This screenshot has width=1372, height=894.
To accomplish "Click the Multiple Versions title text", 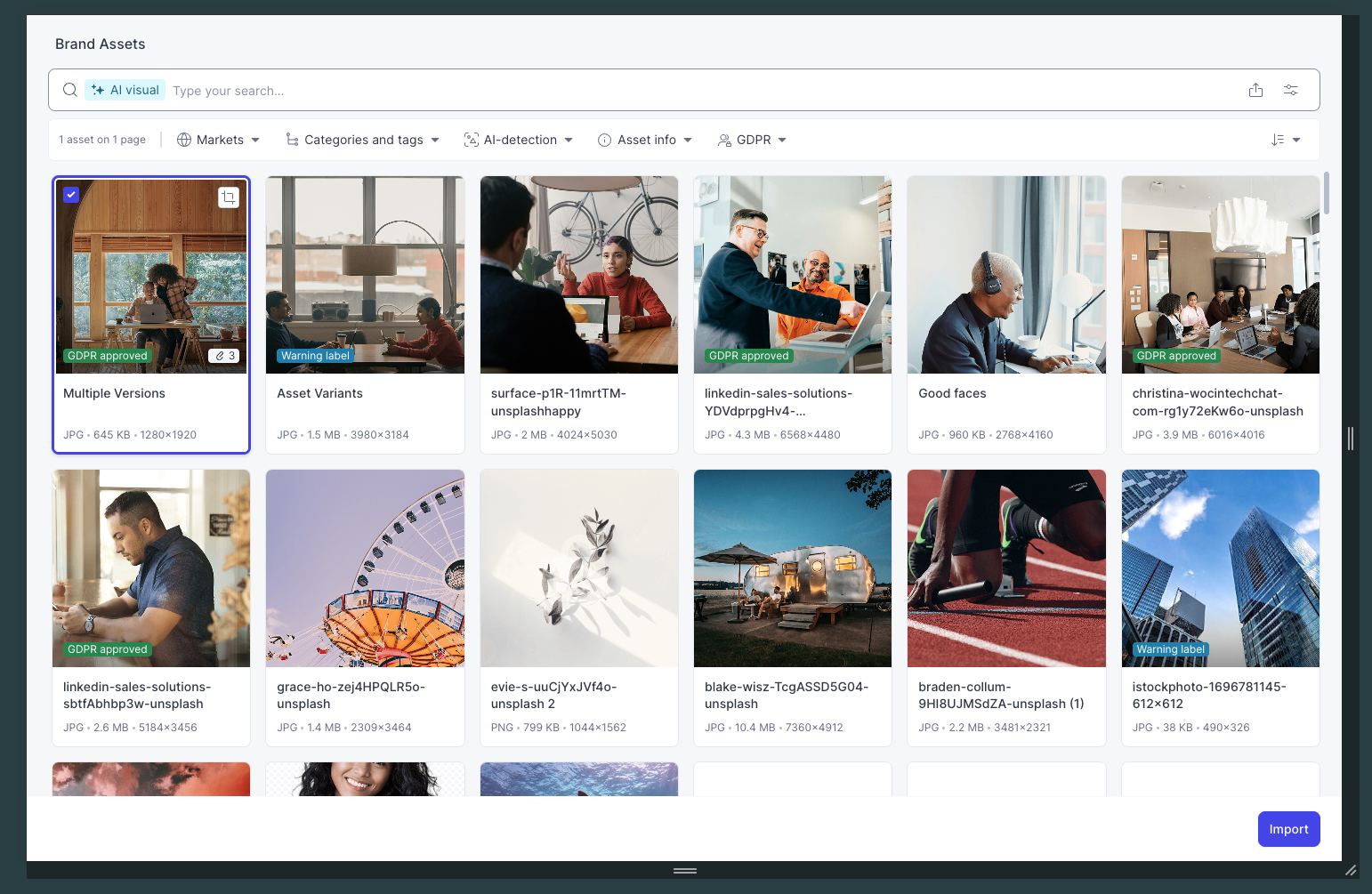I will (x=114, y=393).
